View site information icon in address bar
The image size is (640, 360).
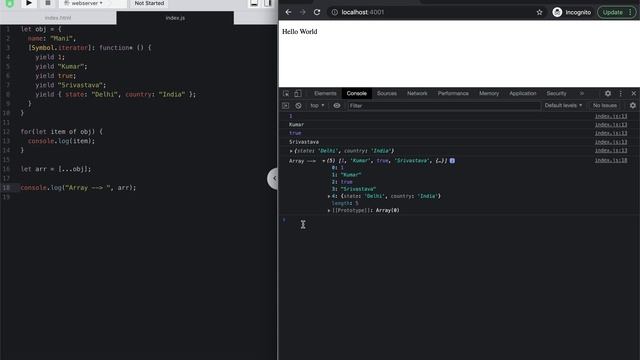click(335, 12)
